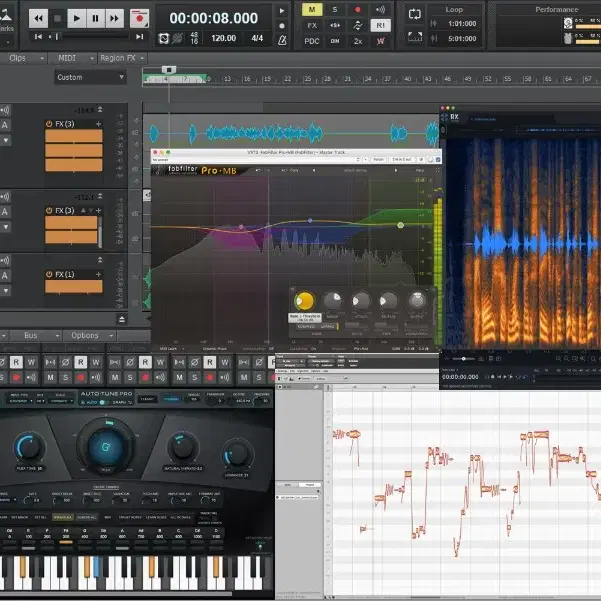Click the stop transport button

point(57,18)
